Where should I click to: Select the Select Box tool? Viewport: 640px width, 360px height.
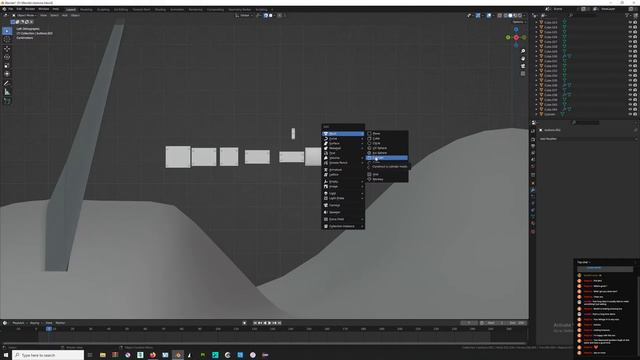7,31
